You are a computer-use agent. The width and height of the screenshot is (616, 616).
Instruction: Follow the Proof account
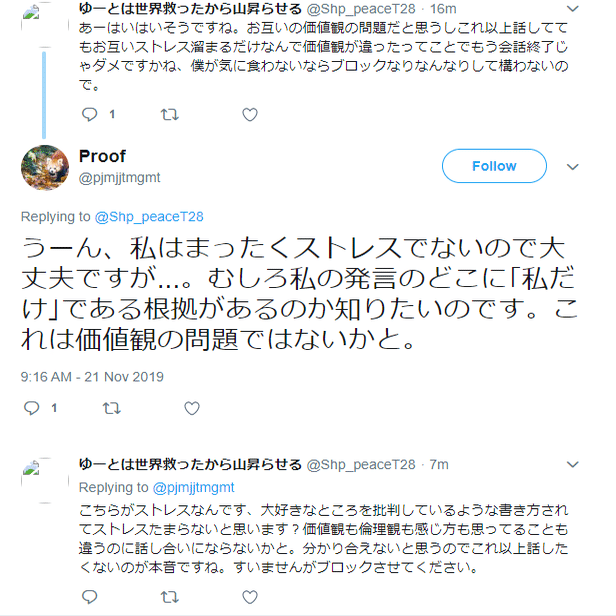pyautogui.click(x=494, y=166)
